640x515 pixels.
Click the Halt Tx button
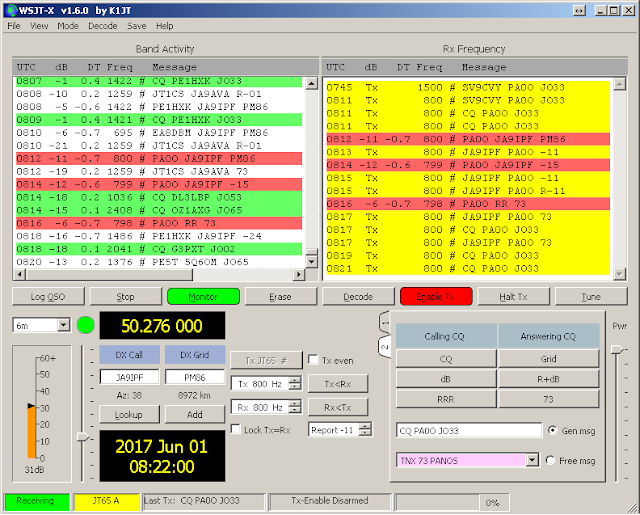tap(513, 297)
